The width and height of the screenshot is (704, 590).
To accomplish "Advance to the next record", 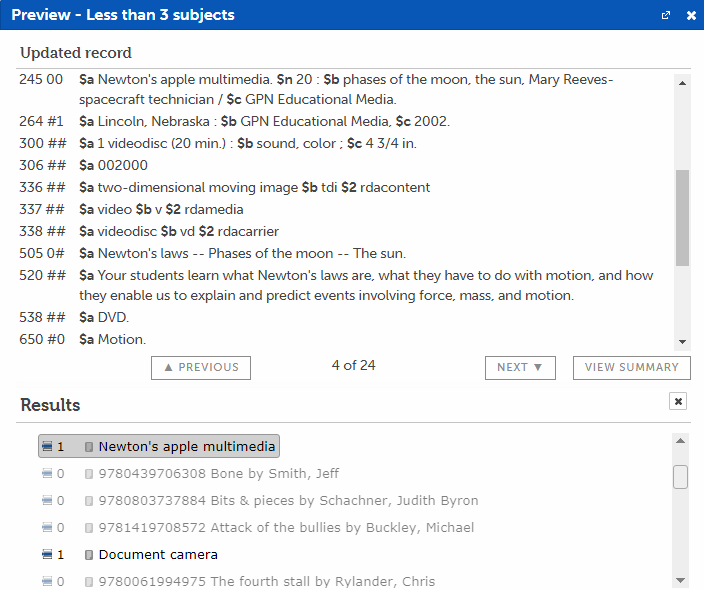I will click(519, 367).
